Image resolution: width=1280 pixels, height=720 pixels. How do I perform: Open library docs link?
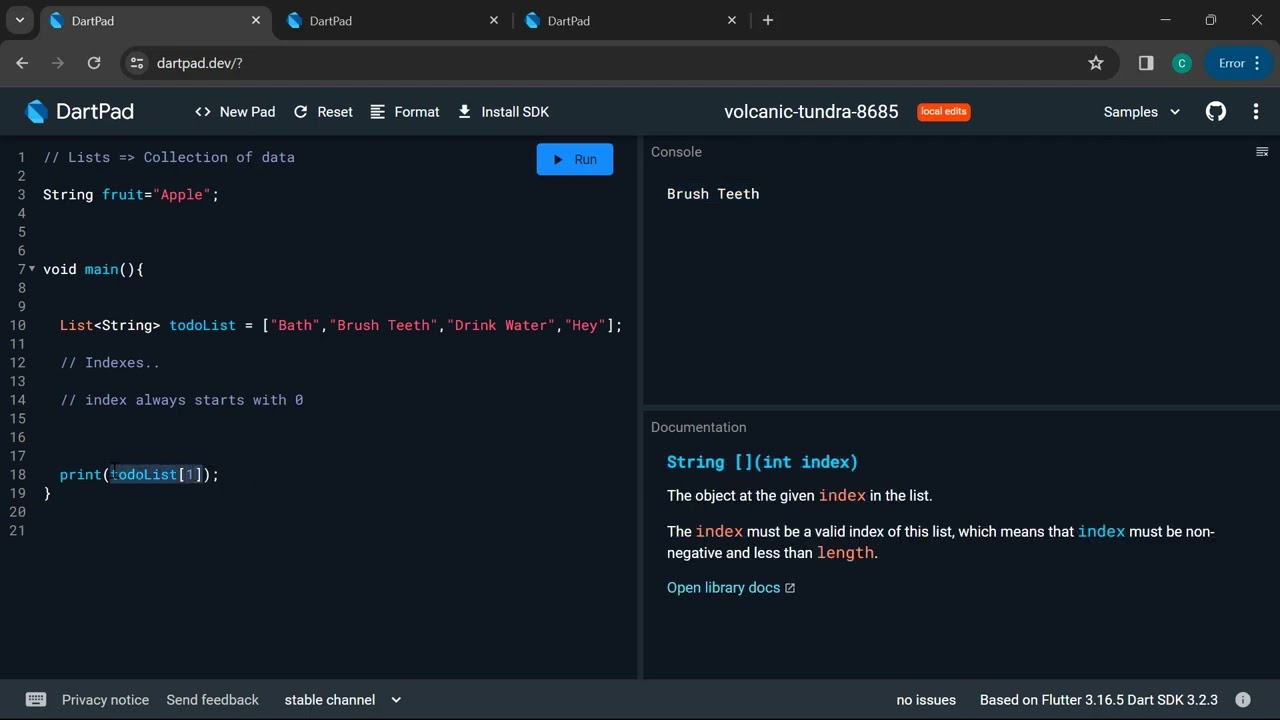point(731,588)
